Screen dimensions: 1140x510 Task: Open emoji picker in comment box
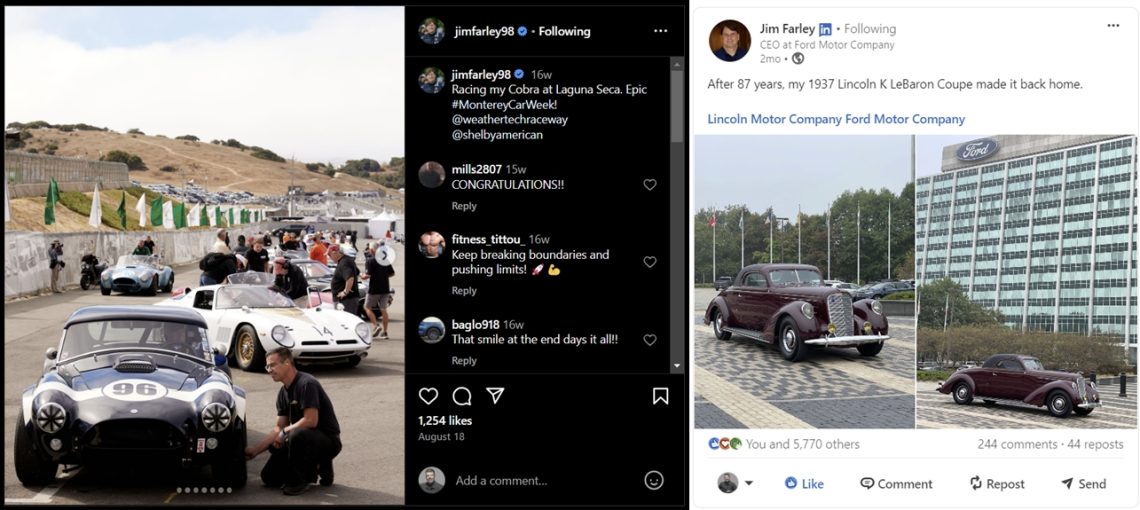[x=654, y=480]
